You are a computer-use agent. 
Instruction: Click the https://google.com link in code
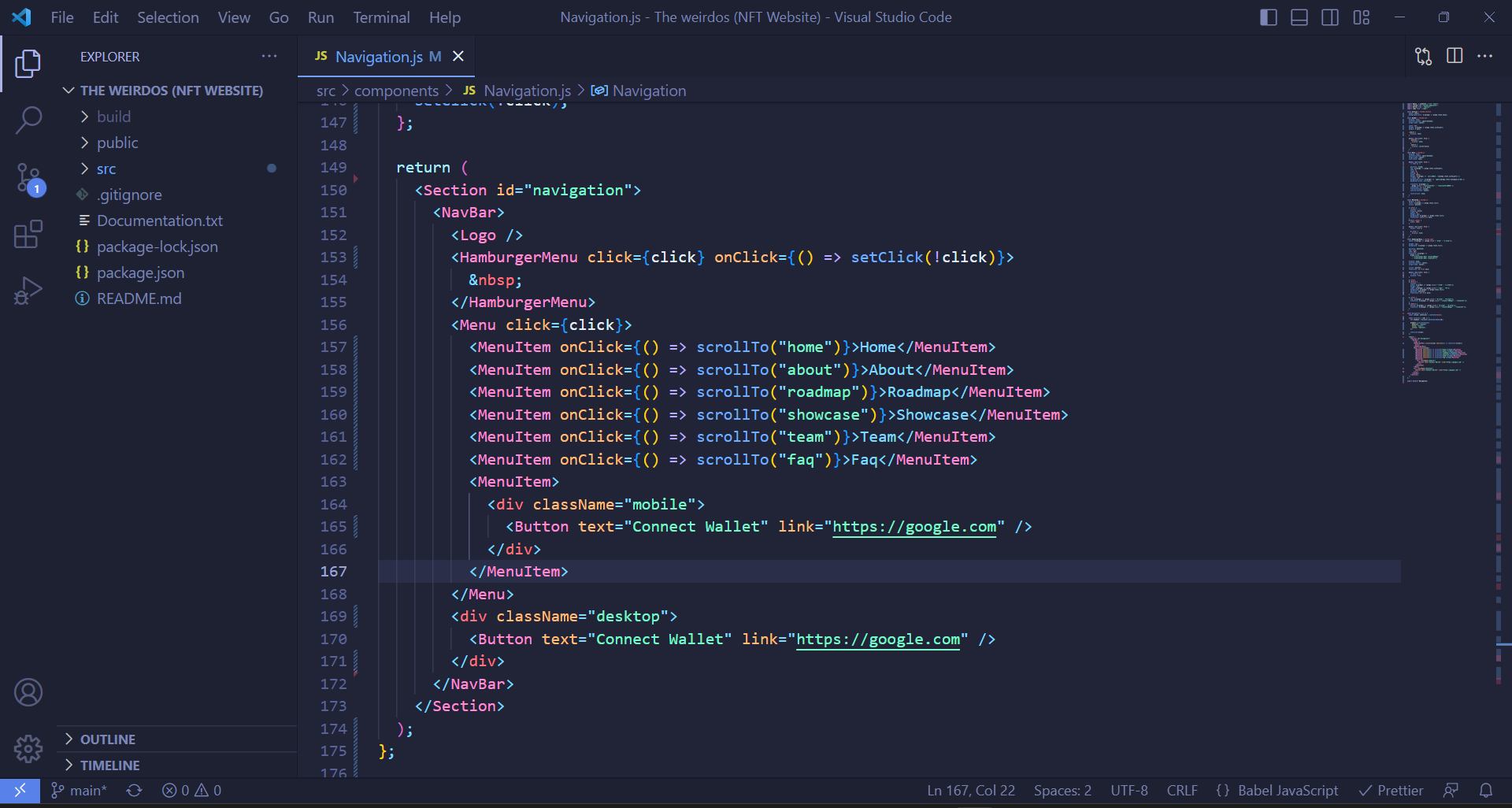[913, 527]
